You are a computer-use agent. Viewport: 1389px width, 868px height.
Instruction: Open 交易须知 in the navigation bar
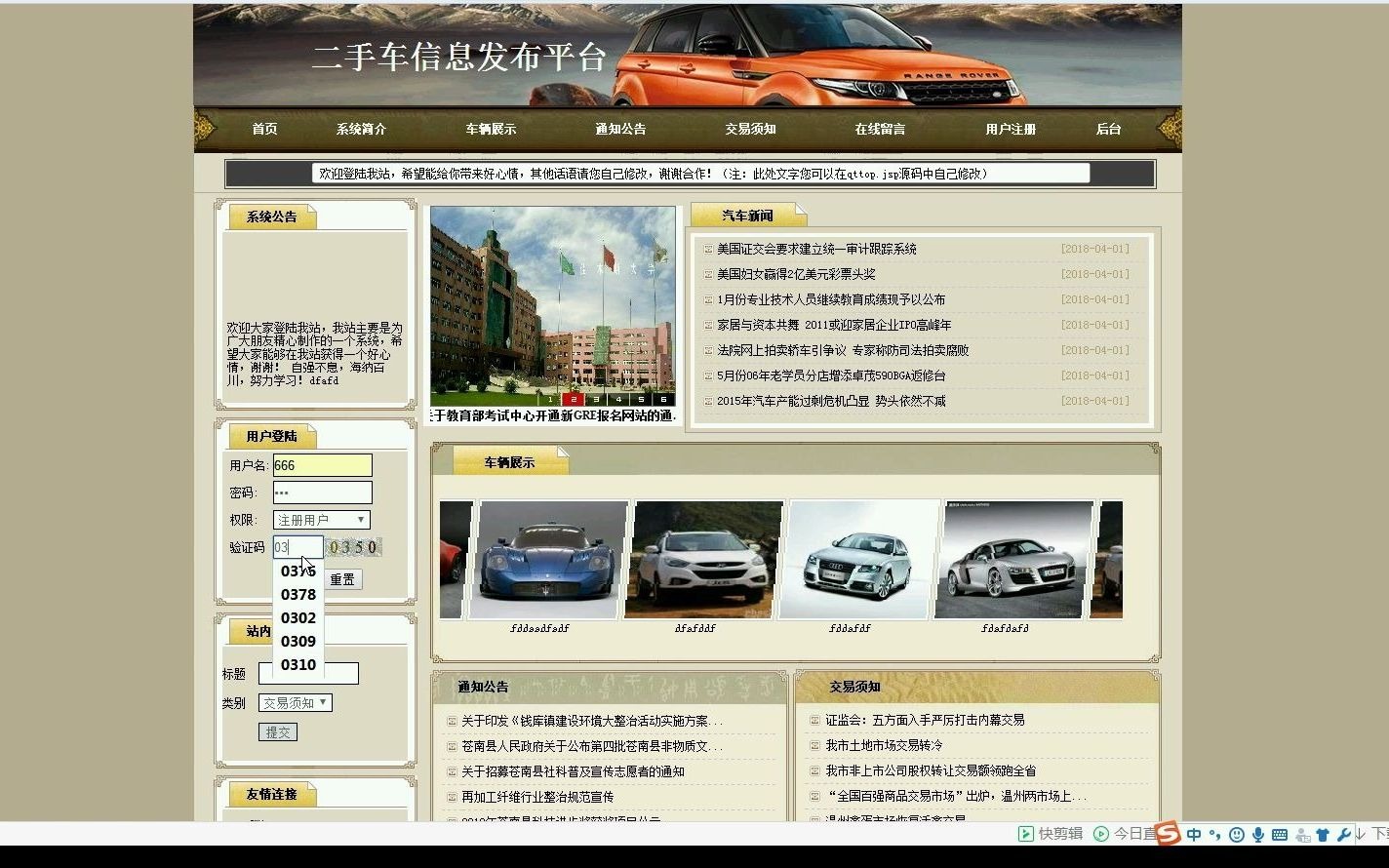(x=750, y=129)
